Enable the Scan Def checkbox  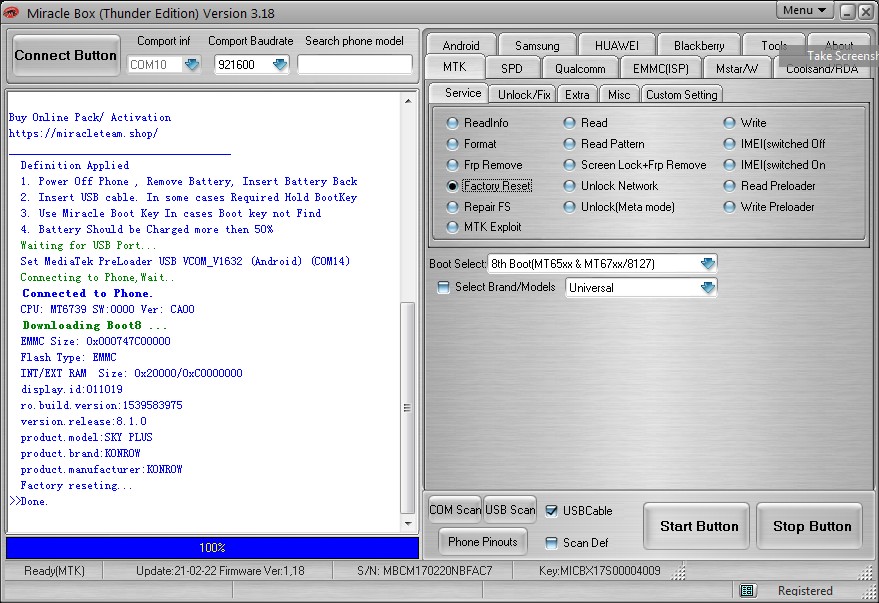click(x=552, y=543)
